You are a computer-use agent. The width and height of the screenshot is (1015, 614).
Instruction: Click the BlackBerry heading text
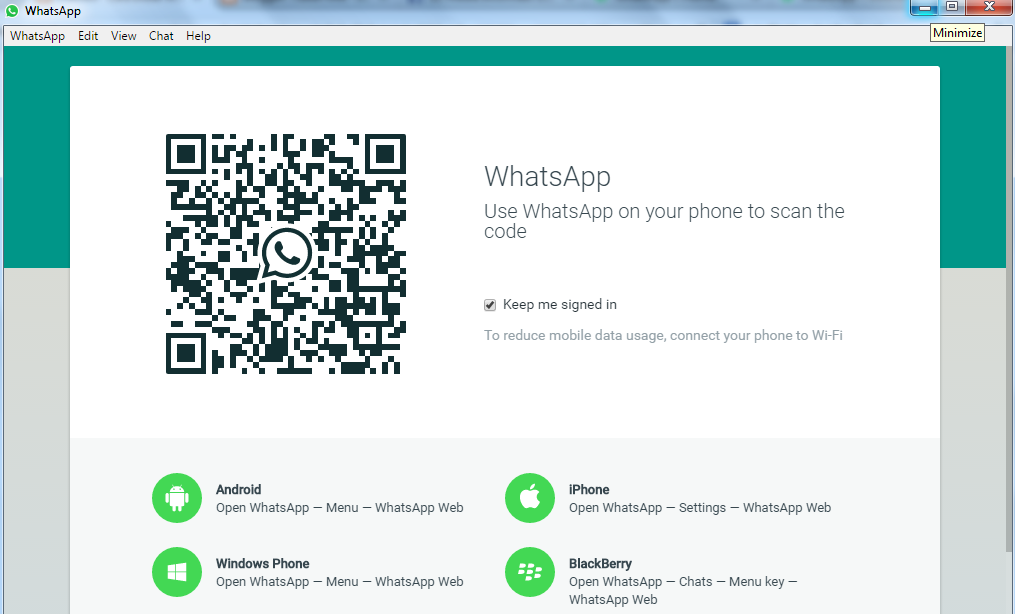600,564
